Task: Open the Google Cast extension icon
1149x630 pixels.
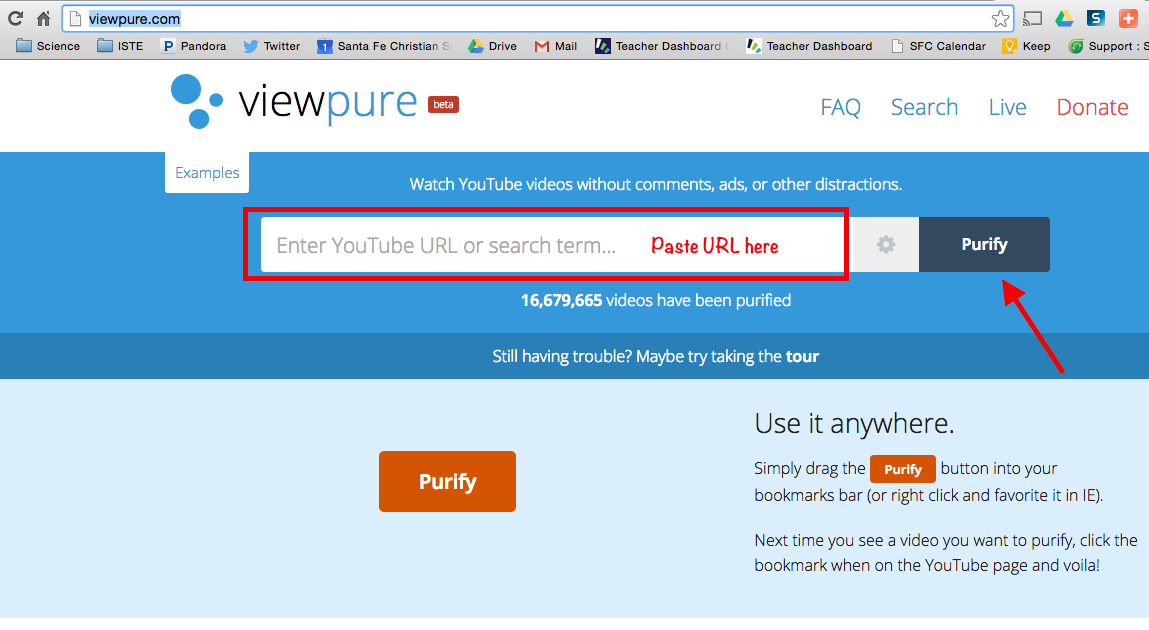Action: pos(1032,18)
